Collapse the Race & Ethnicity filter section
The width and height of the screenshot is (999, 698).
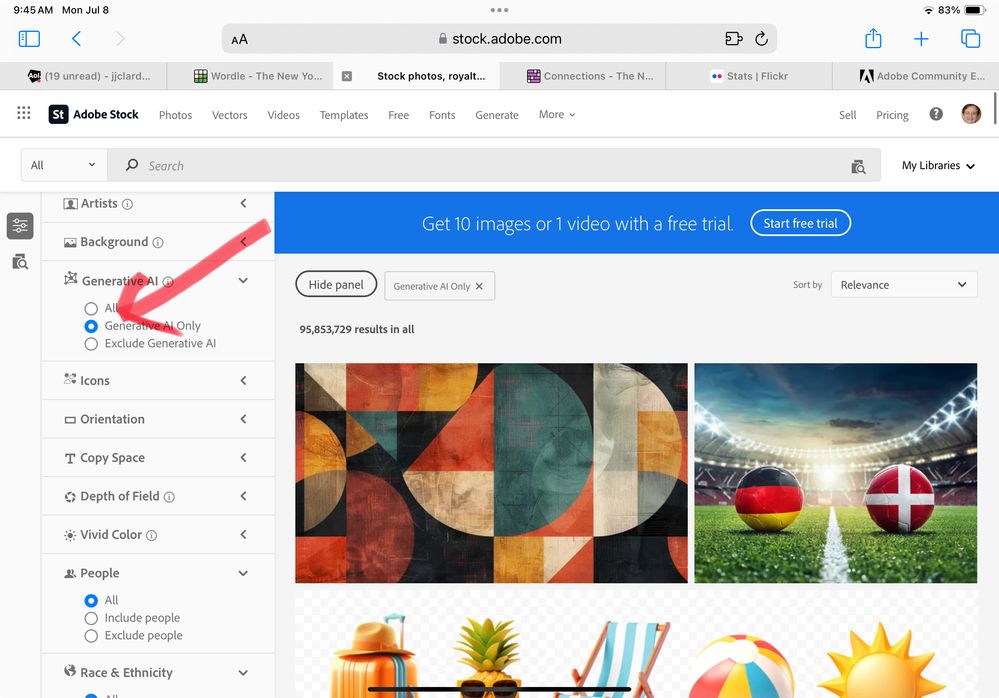click(243, 673)
